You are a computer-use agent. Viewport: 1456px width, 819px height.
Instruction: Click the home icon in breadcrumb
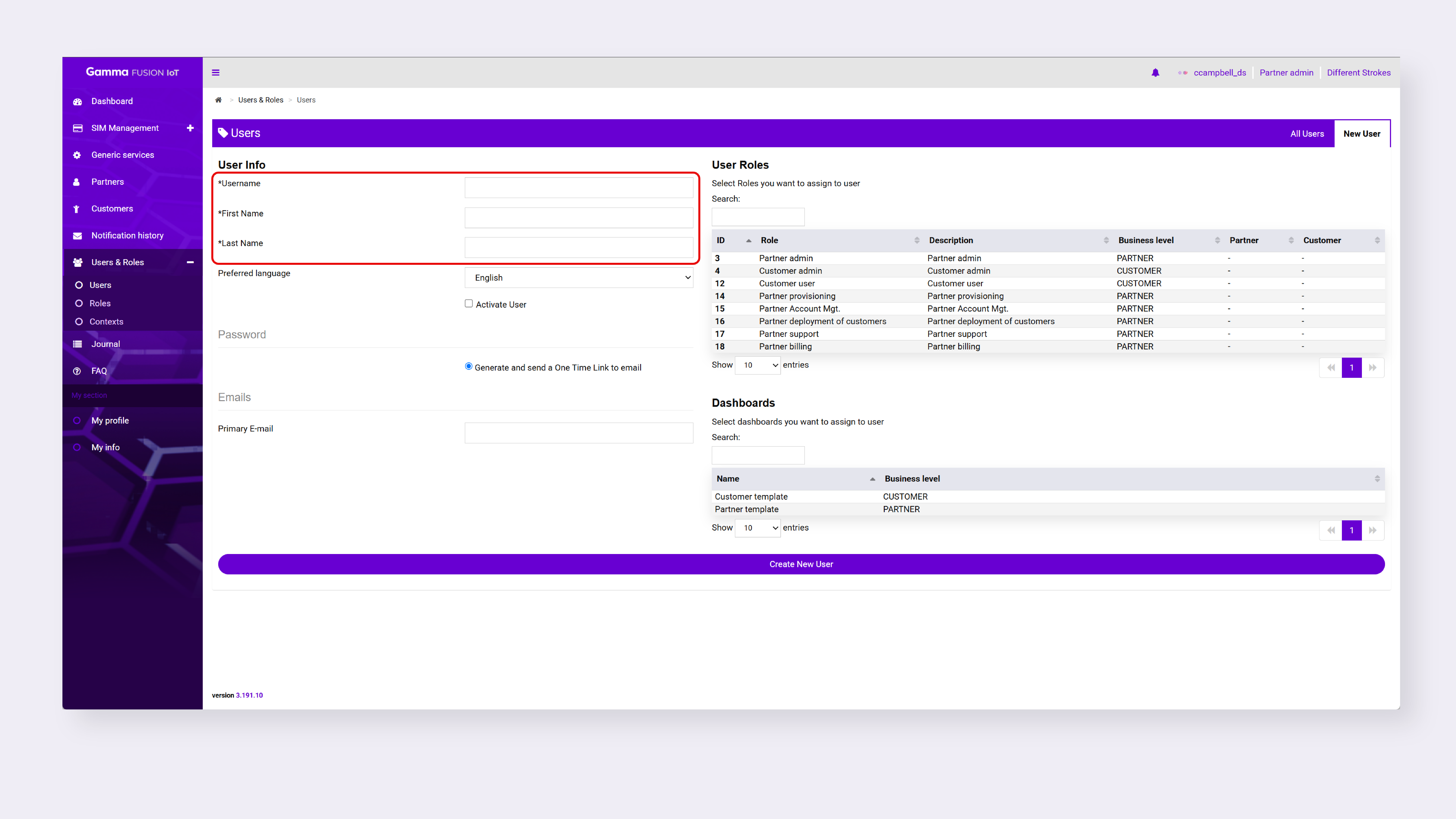point(218,100)
